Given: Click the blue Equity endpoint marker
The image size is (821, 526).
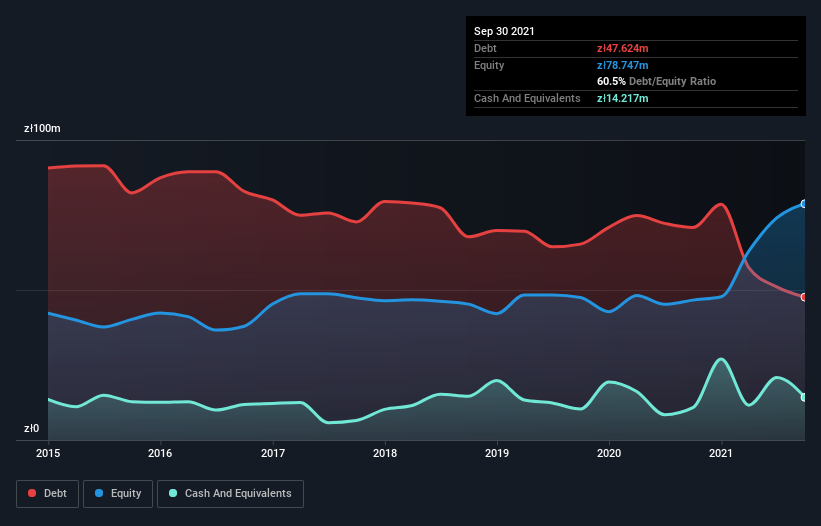Looking at the screenshot, I should point(804,204).
